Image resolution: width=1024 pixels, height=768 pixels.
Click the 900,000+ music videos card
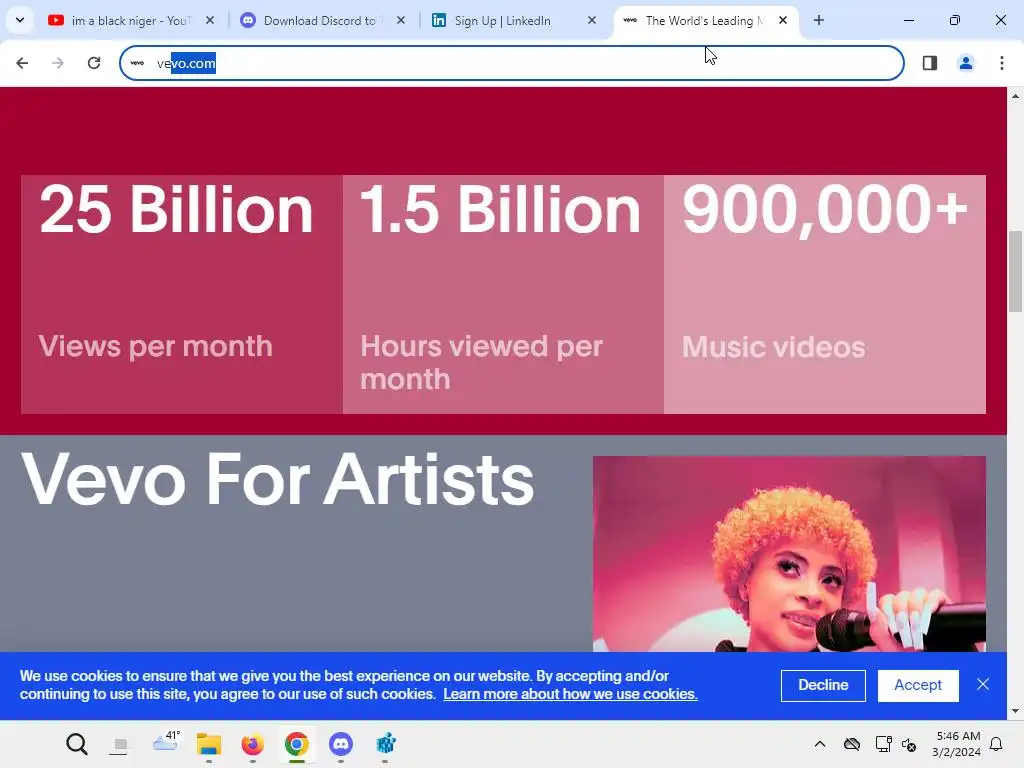point(825,294)
